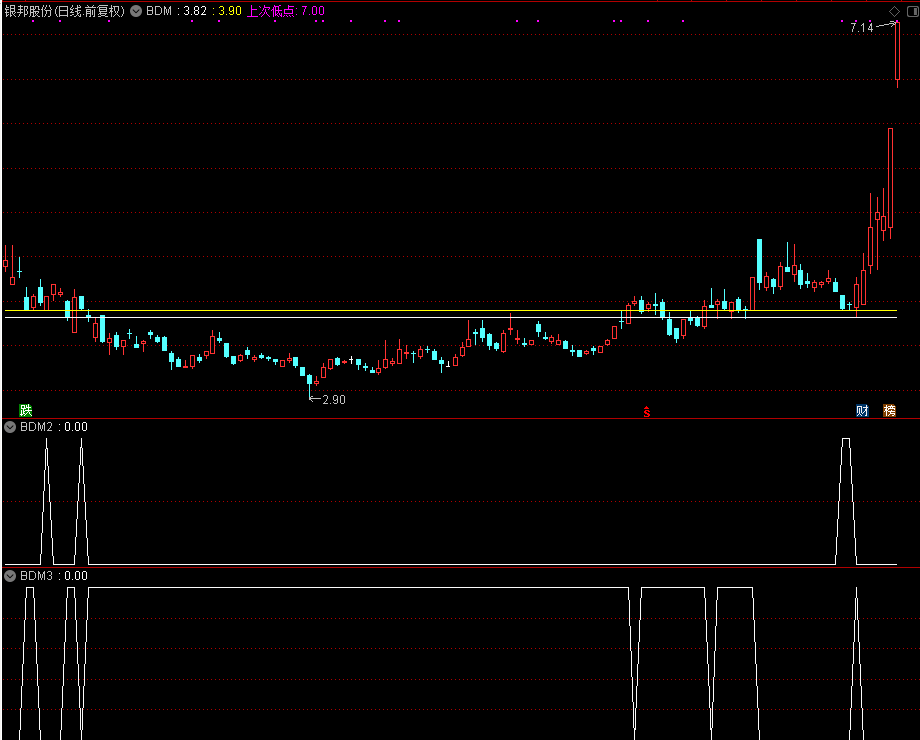Click the diamond icon at top right

point(894,11)
